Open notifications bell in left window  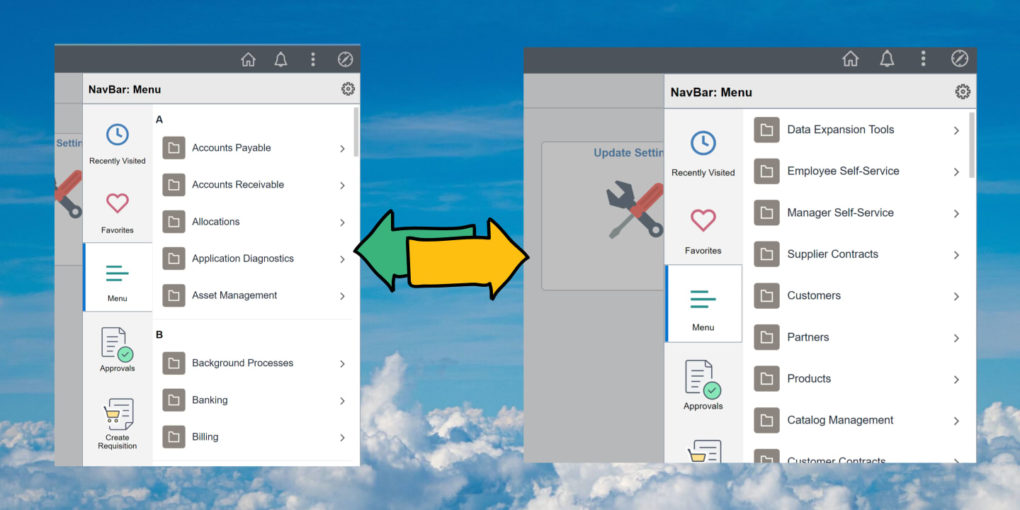tap(280, 60)
